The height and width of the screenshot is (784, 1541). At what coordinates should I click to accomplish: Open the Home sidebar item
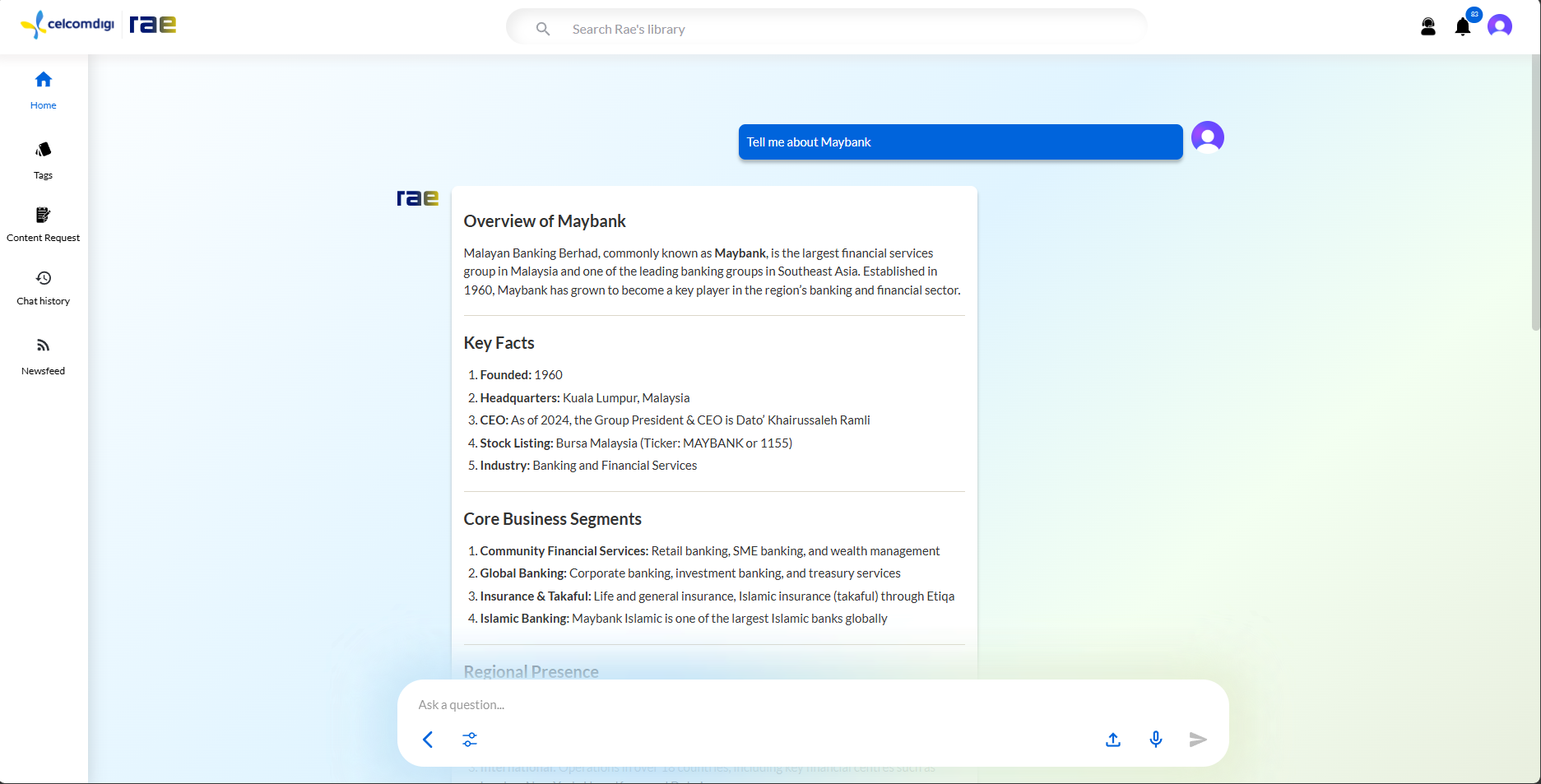point(44,90)
